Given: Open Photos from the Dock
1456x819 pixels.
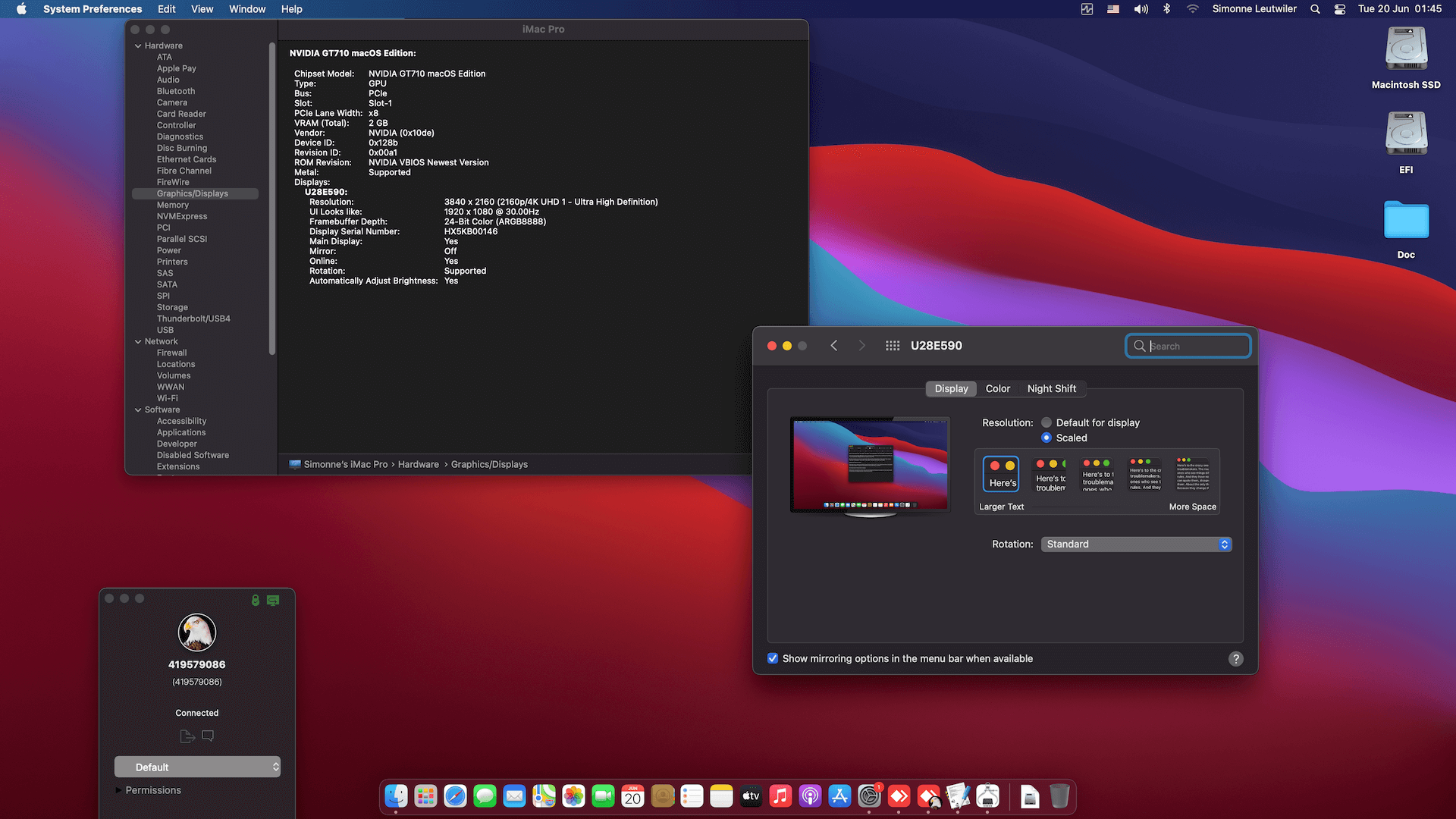Looking at the screenshot, I should 573,796.
